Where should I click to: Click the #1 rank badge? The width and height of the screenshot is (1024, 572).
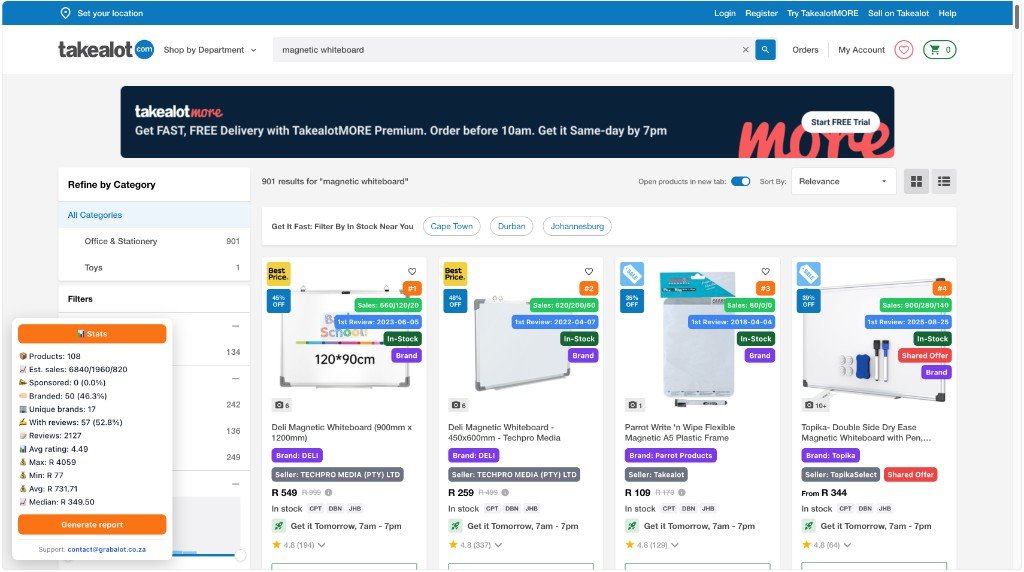pyautogui.click(x=412, y=289)
